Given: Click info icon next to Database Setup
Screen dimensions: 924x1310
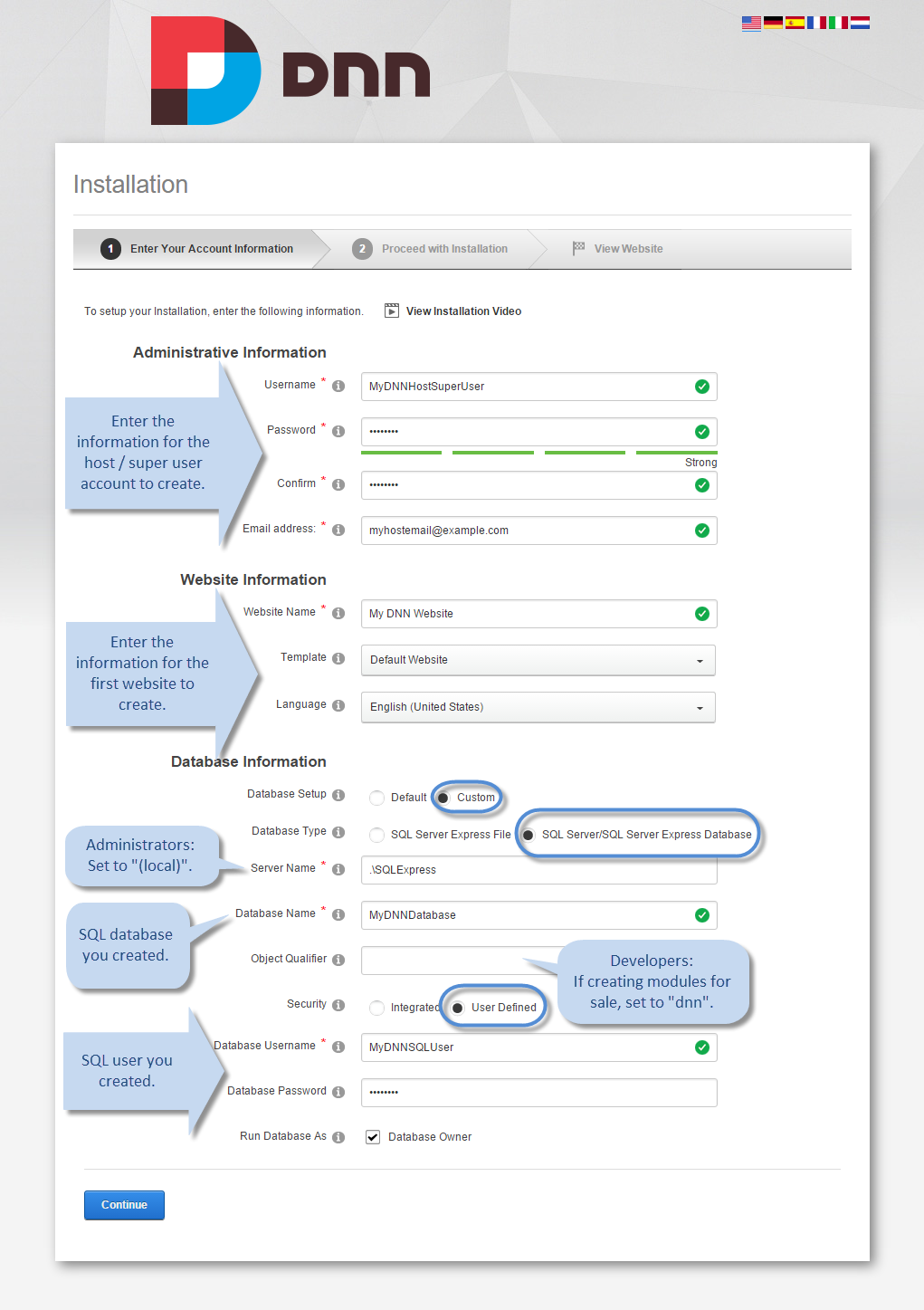Looking at the screenshot, I should [x=338, y=795].
